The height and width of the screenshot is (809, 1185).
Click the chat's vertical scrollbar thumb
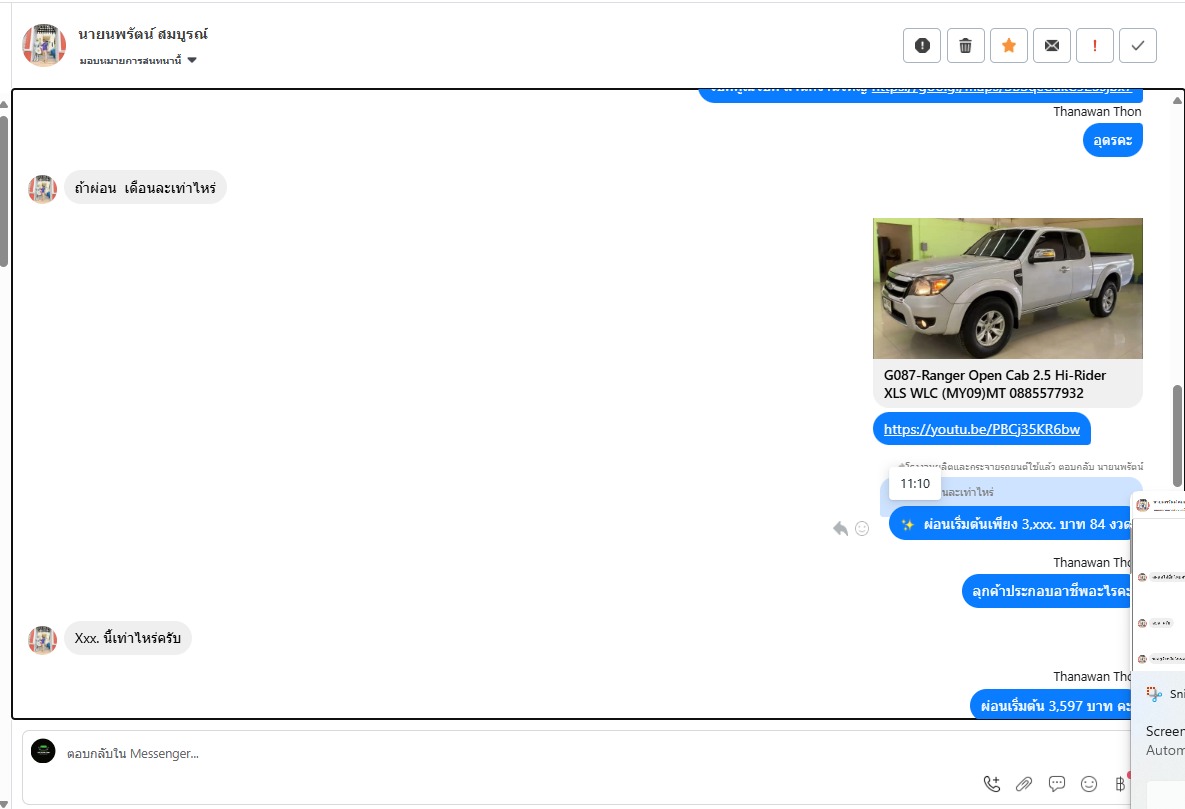click(x=1177, y=436)
